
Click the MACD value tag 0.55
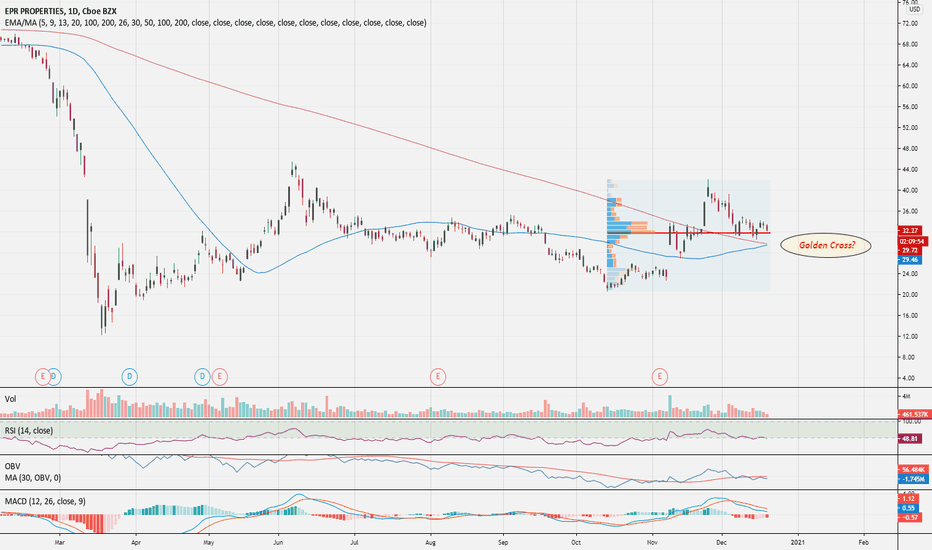pyautogui.click(x=908, y=508)
